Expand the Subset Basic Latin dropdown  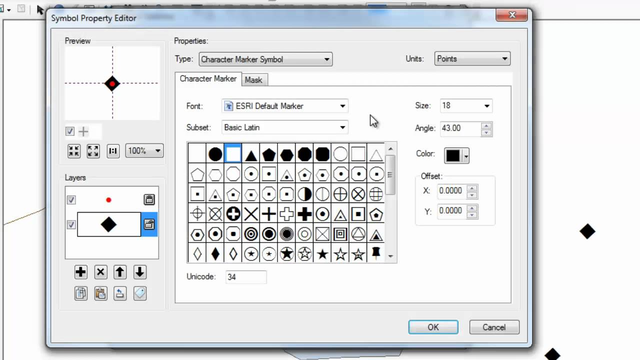coord(285,128)
